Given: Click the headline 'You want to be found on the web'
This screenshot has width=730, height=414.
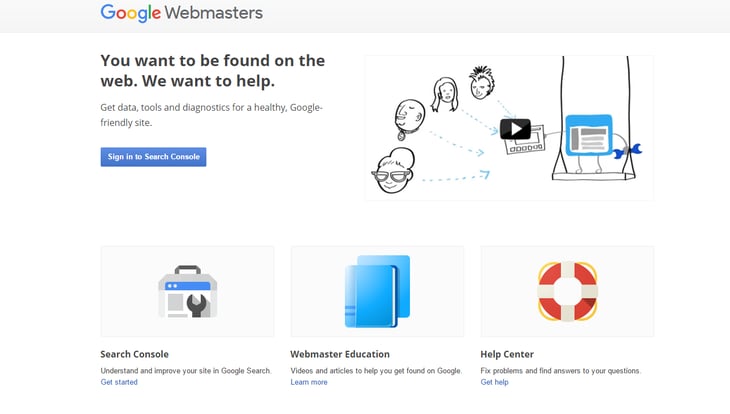Looking at the screenshot, I should (213, 70).
